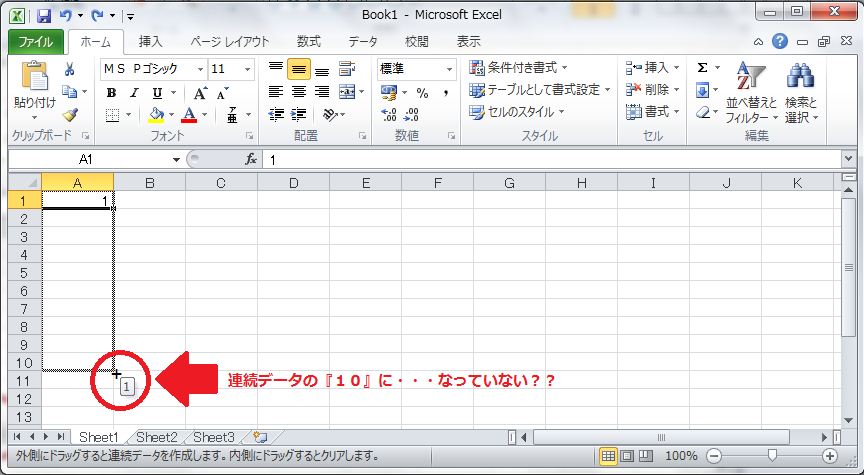The width and height of the screenshot is (864, 475).
Task: Decrease font size with small A icon
Action: pos(222,94)
